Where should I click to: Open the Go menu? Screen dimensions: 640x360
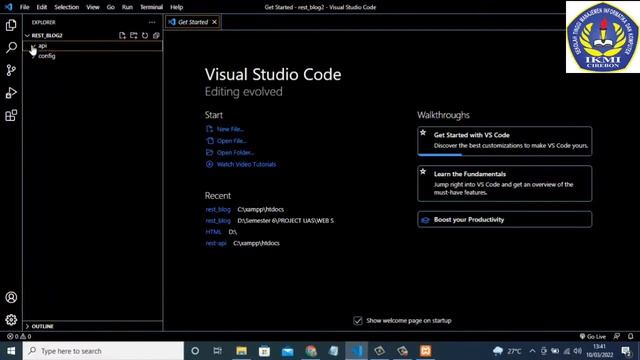click(110, 7)
